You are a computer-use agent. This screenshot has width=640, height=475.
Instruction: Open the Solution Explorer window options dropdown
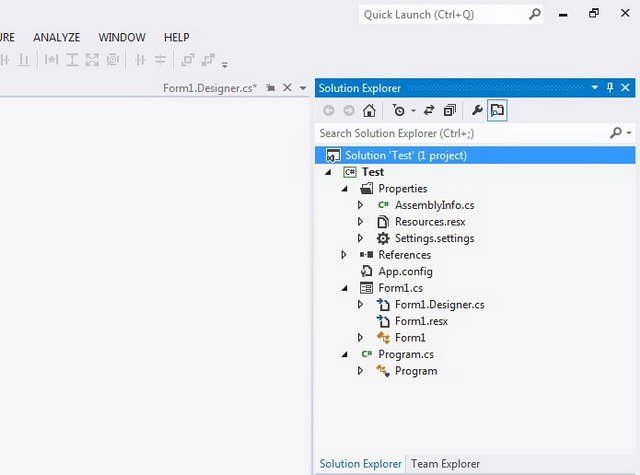click(x=595, y=88)
